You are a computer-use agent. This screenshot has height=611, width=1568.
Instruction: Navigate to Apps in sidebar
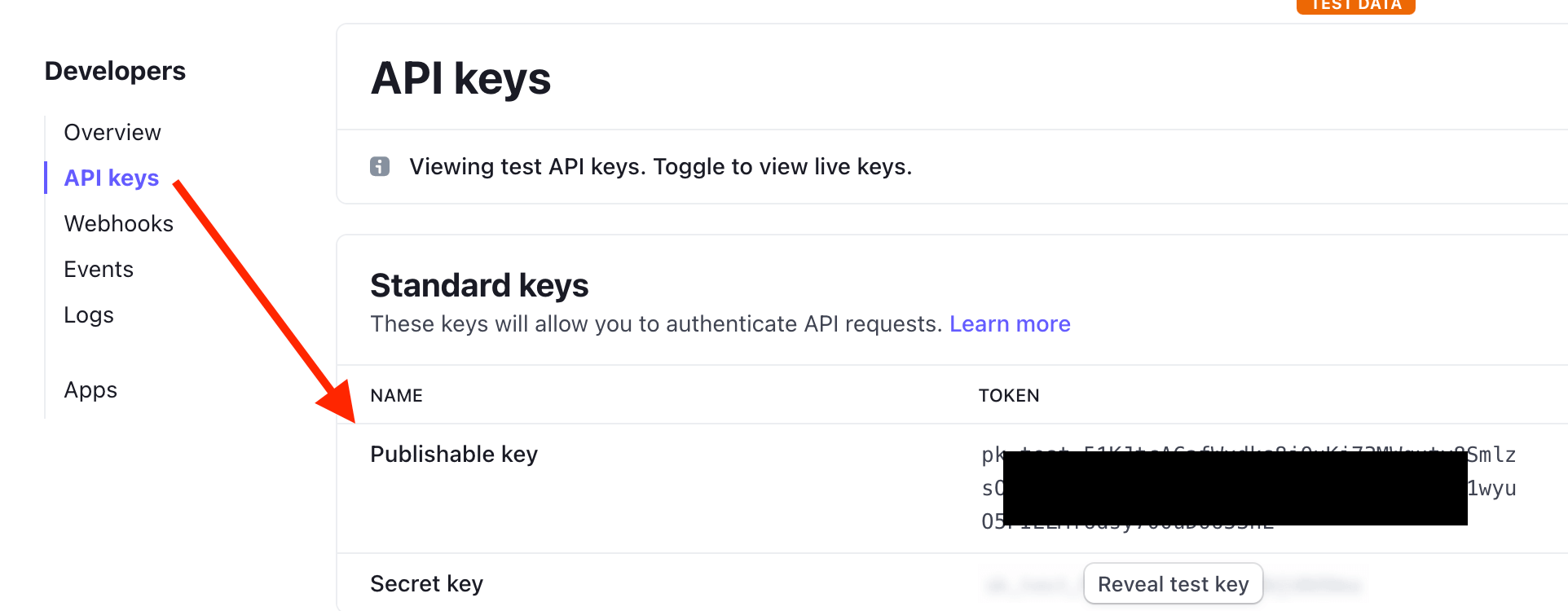90,390
